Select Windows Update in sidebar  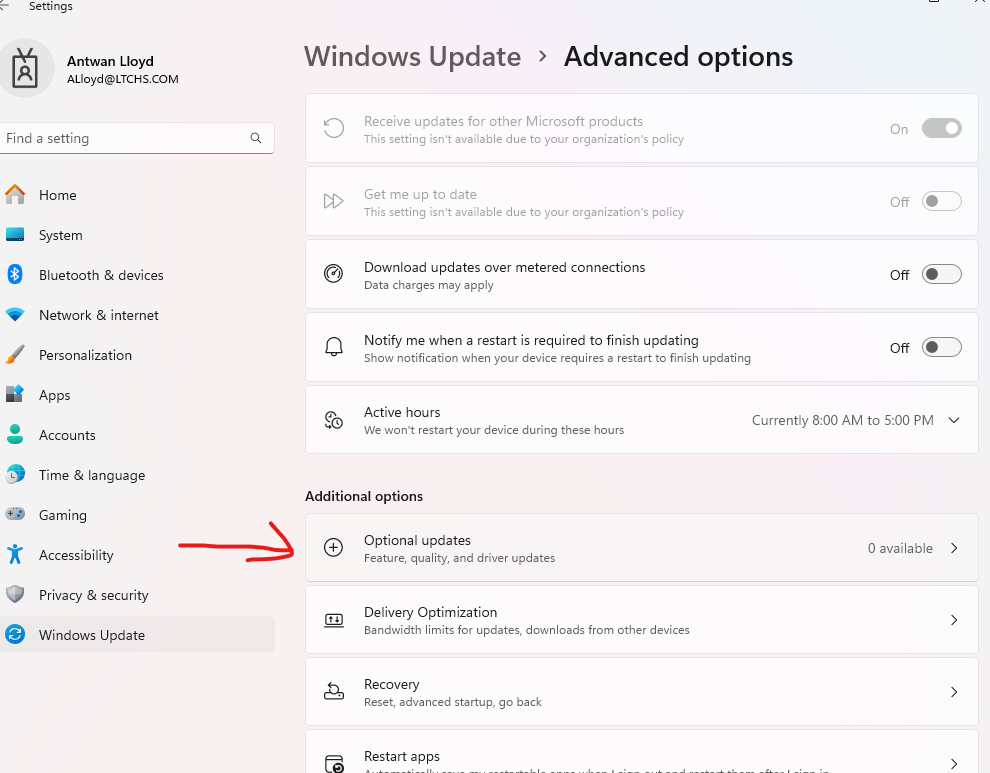tap(137, 635)
